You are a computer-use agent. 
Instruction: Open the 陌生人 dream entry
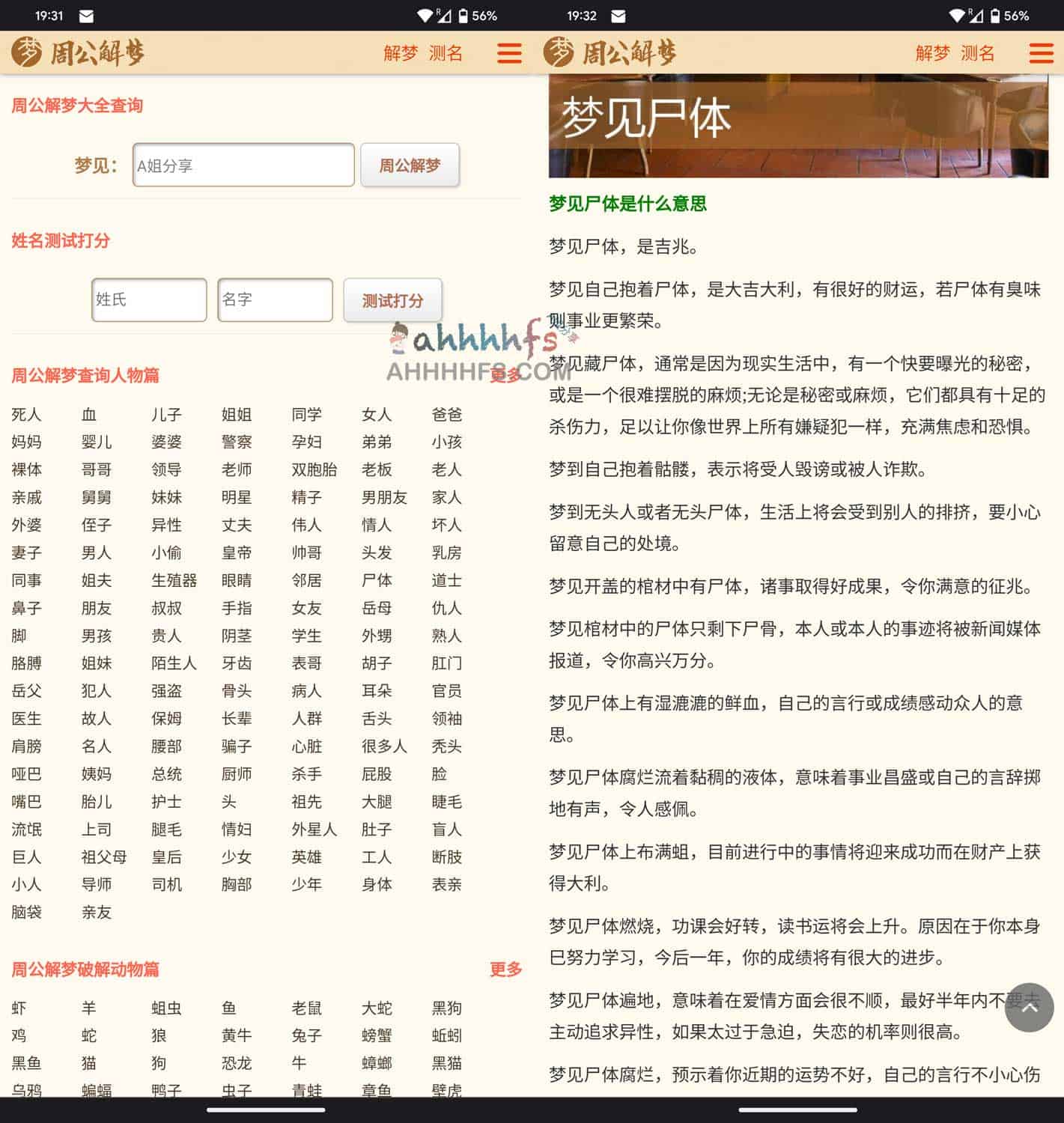click(x=174, y=664)
